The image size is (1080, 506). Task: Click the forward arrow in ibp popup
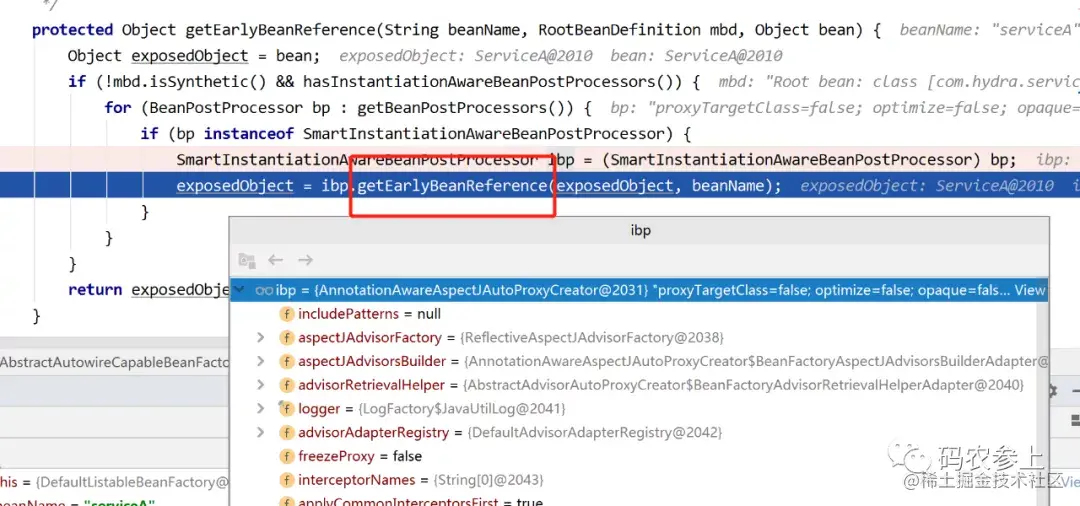click(305, 260)
